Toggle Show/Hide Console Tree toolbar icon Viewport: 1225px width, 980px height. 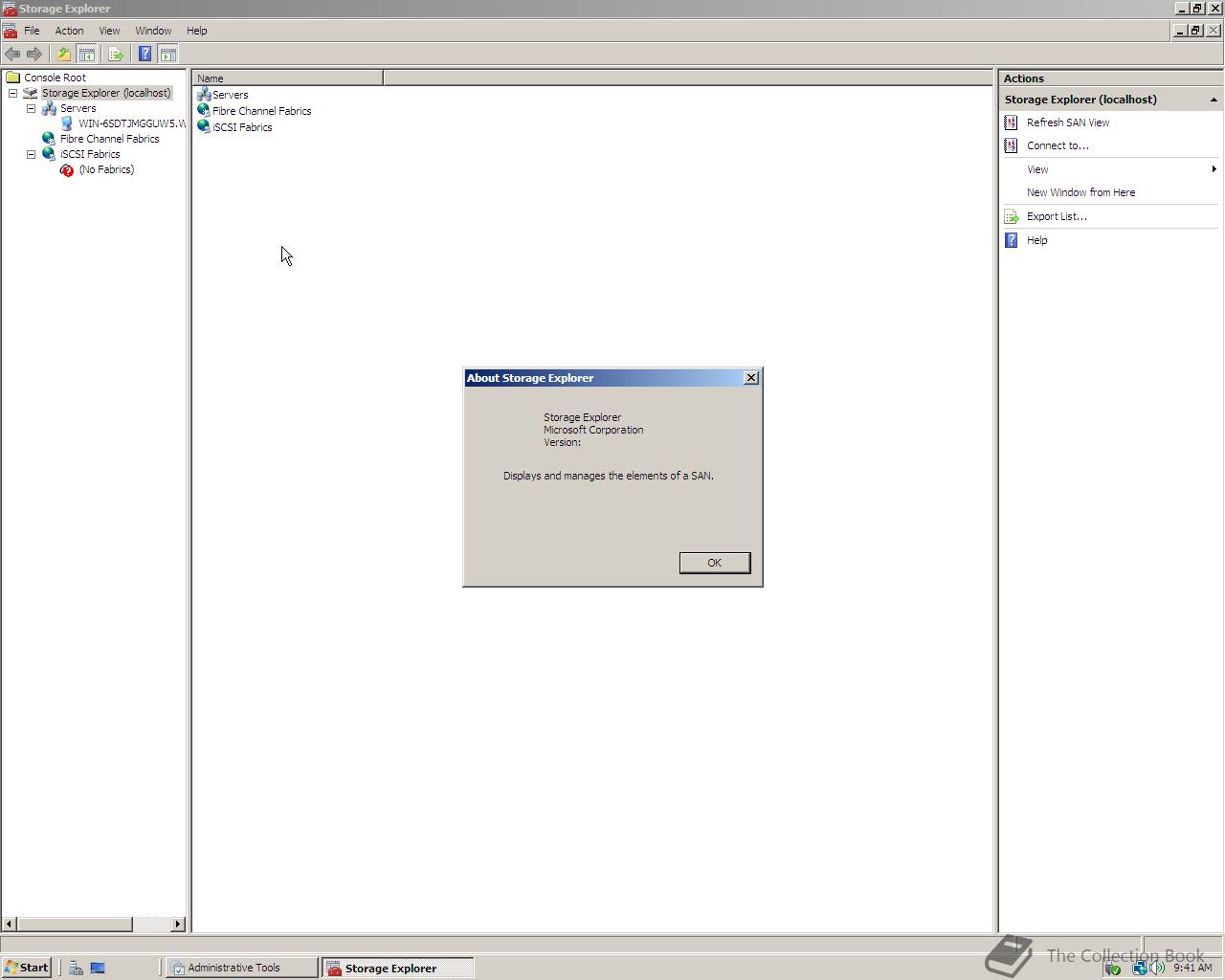point(86,55)
